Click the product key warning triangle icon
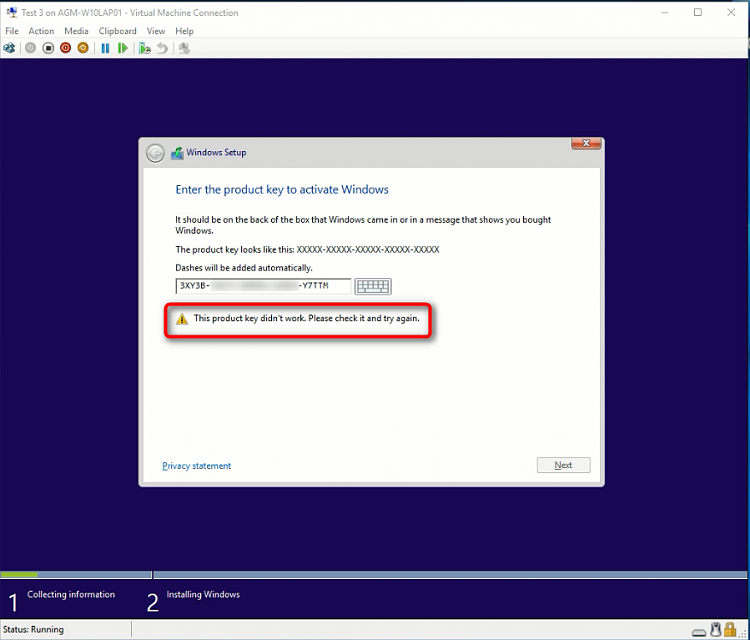This screenshot has height=640, width=750. (182, 319)
